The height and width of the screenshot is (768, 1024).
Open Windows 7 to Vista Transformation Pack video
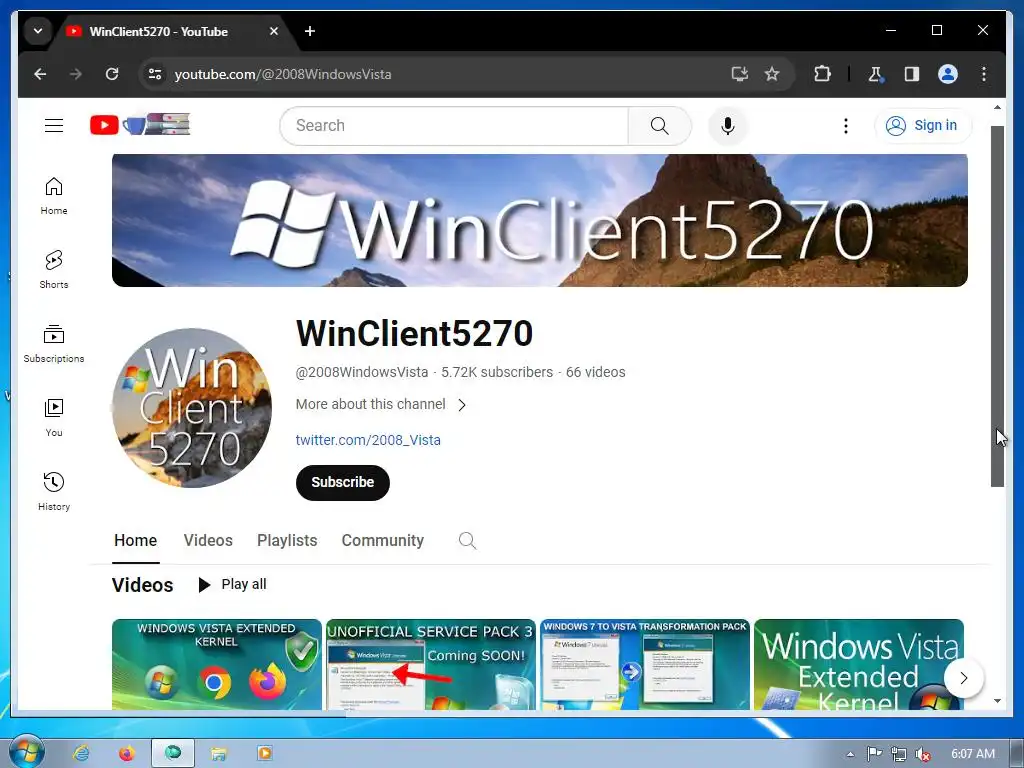click(645, 664)
